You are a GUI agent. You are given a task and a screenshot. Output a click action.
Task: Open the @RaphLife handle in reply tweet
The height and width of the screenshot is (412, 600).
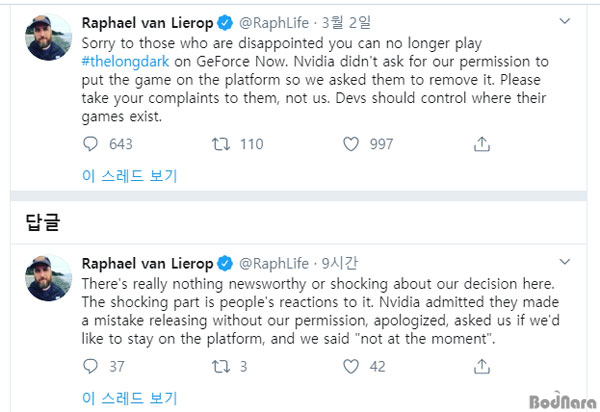(274, 264)
